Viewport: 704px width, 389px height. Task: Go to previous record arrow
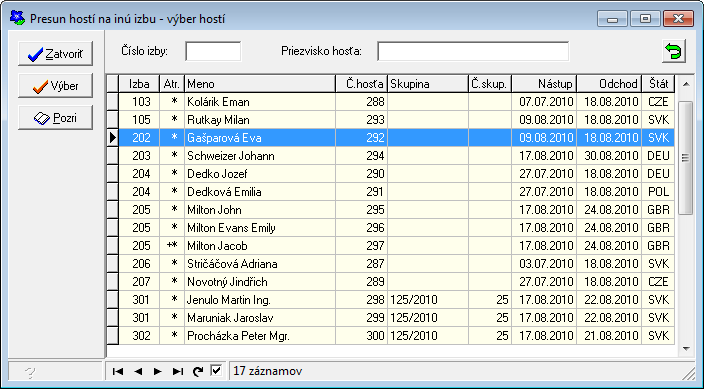pos(138,371)
